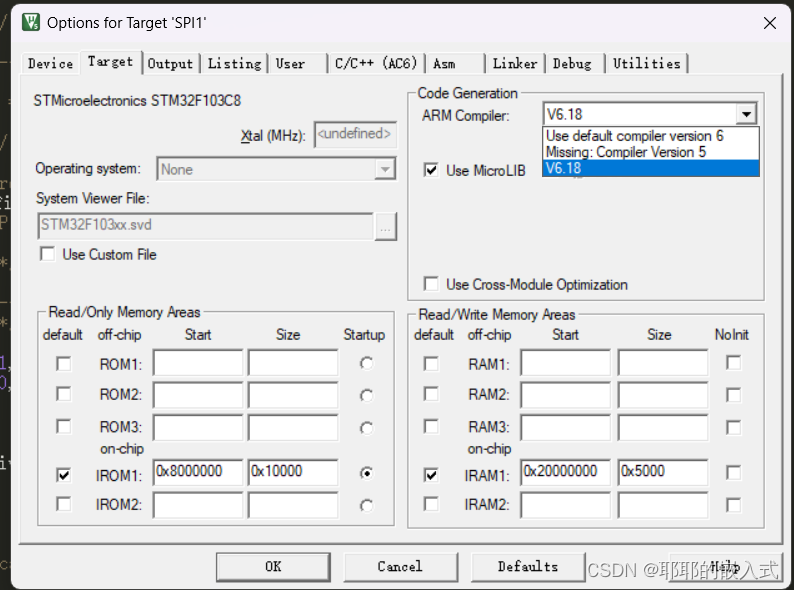Choose 'Missing: Compiler Version 5' option
794x590 pixels.
click(x=651, y=152)
